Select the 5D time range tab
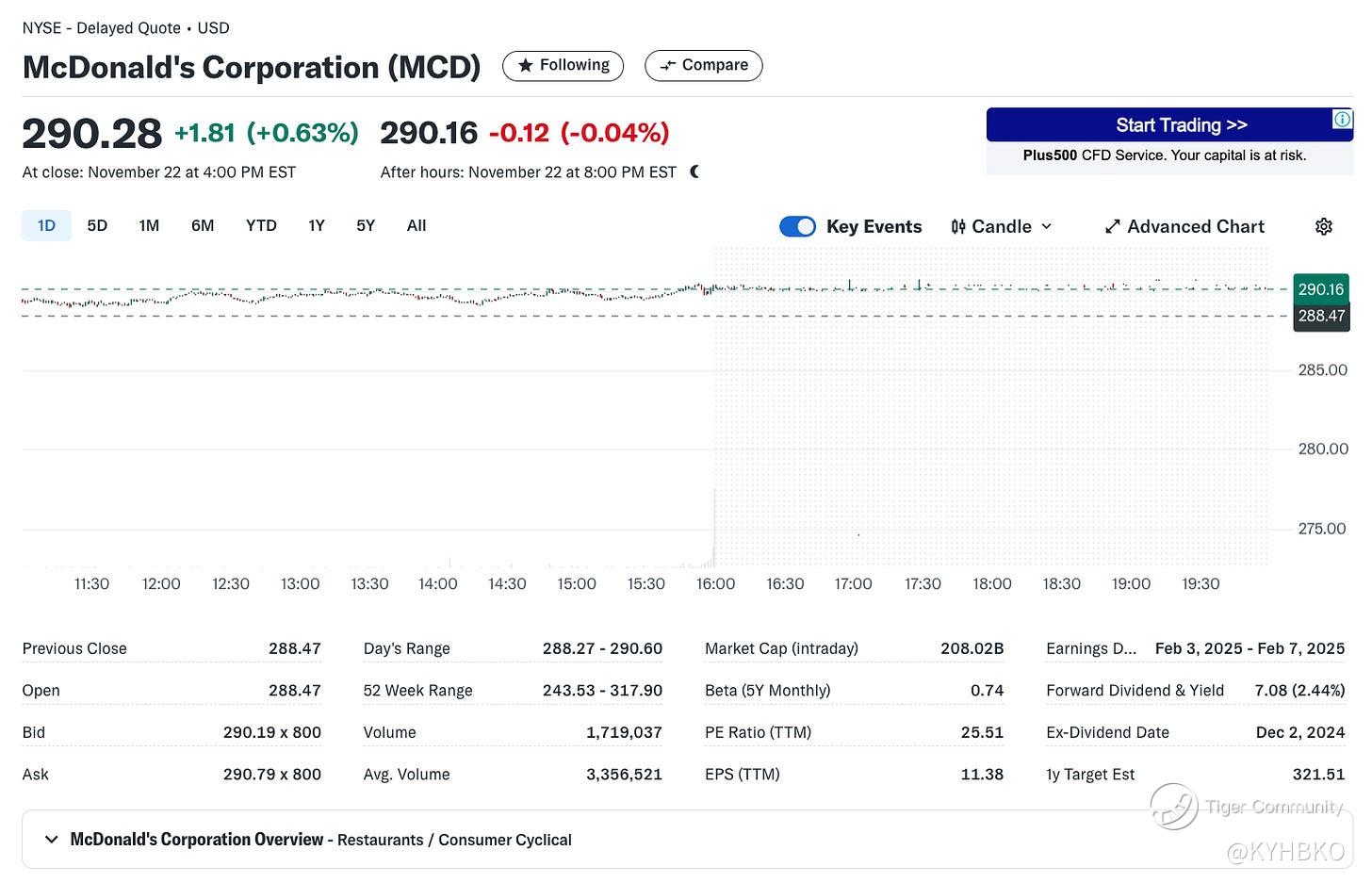Image resolution: width=1372 pixels, height=883 pixels. click(97, 226)
